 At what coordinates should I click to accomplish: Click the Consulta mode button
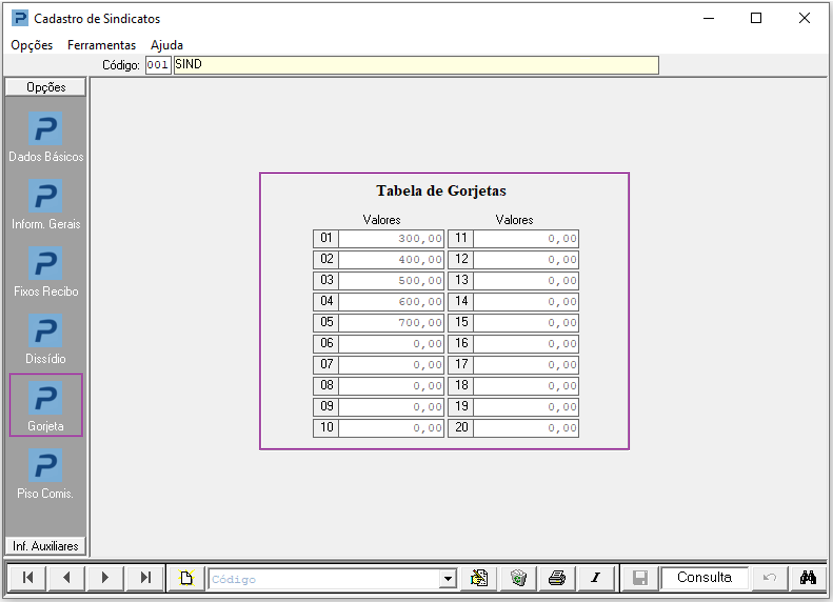coord(704,578)
